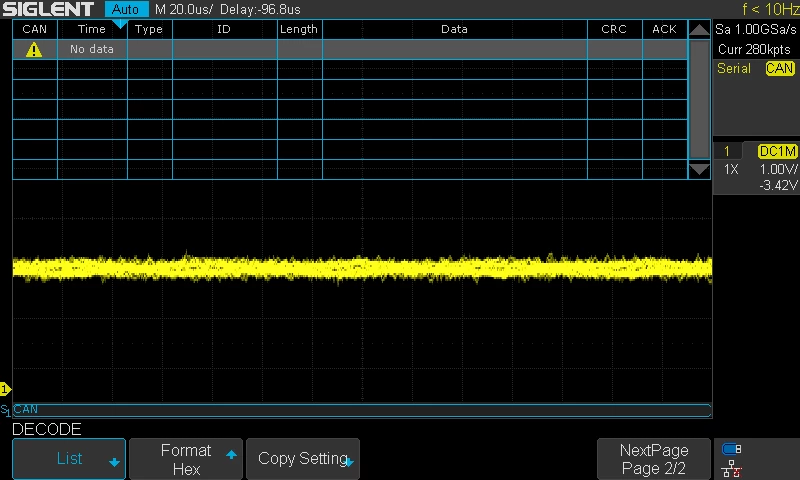Click the yellow warning icon in decode table

pyautogui.click(x=34, y=49)
